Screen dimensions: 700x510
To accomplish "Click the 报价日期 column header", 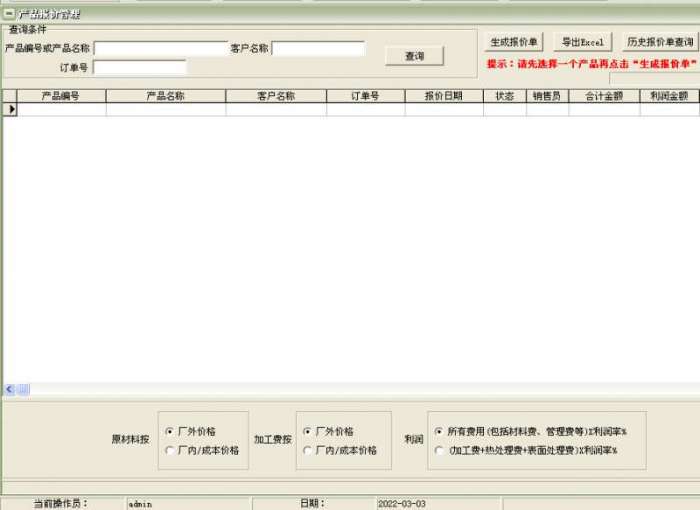I will point(444,96).
